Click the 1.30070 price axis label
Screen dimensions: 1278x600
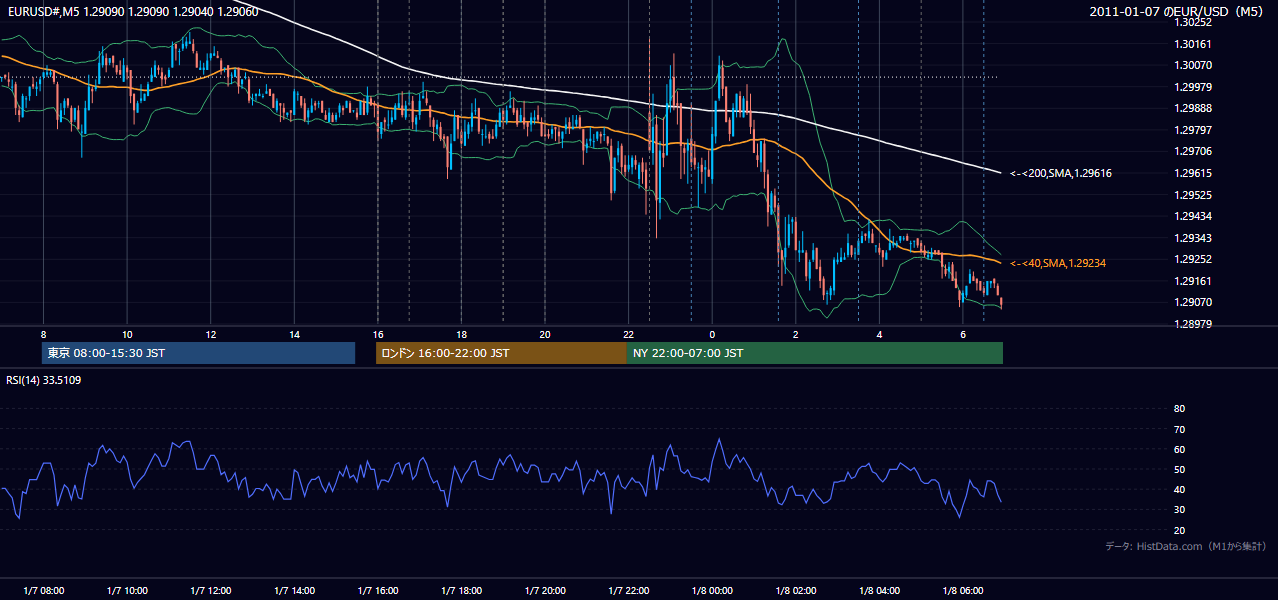[1193, 65]
